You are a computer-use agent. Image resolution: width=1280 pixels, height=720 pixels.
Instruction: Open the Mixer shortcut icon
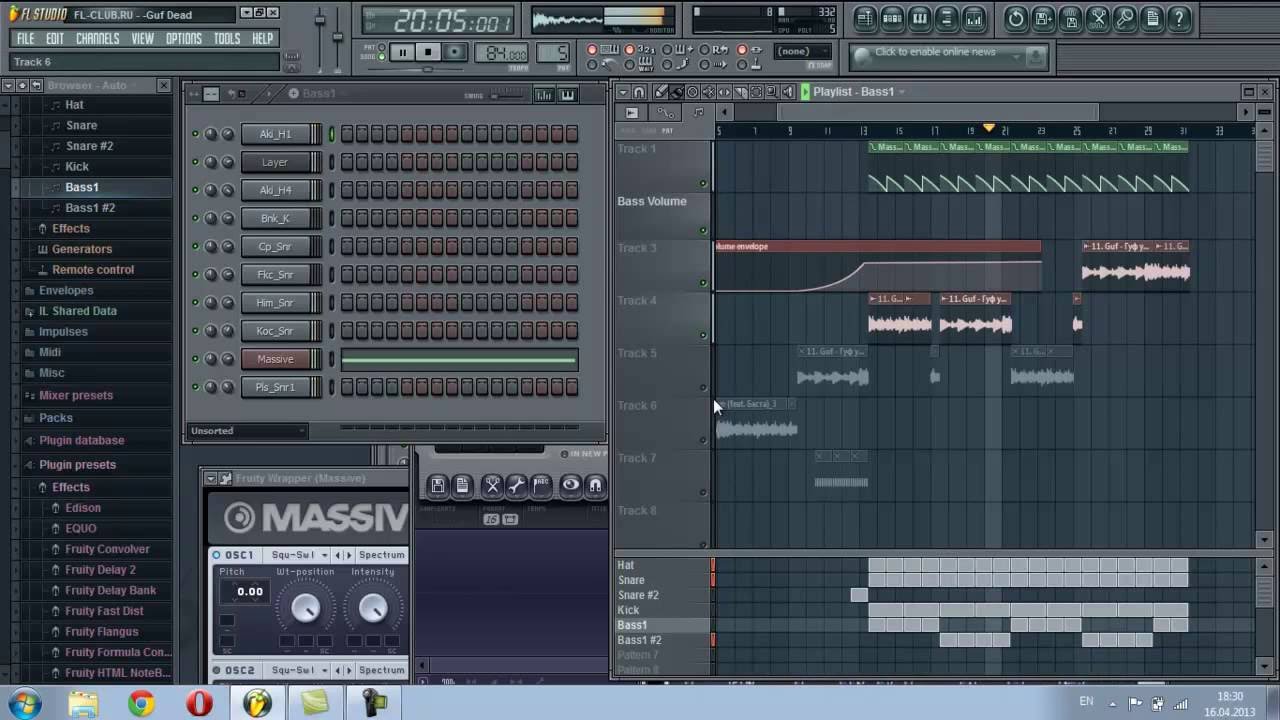974,19
